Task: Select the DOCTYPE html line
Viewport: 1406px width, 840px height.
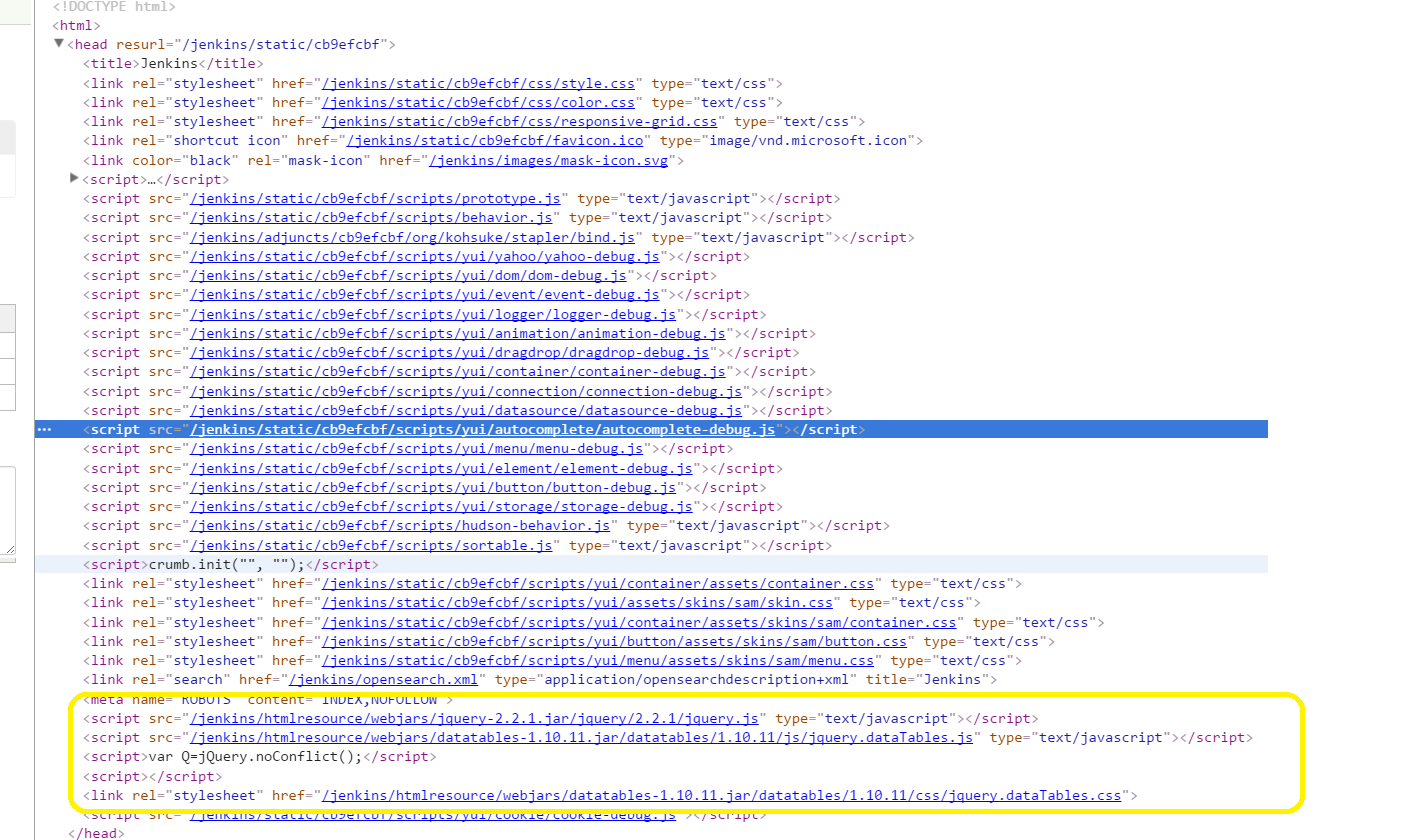Action: [114, 6]
